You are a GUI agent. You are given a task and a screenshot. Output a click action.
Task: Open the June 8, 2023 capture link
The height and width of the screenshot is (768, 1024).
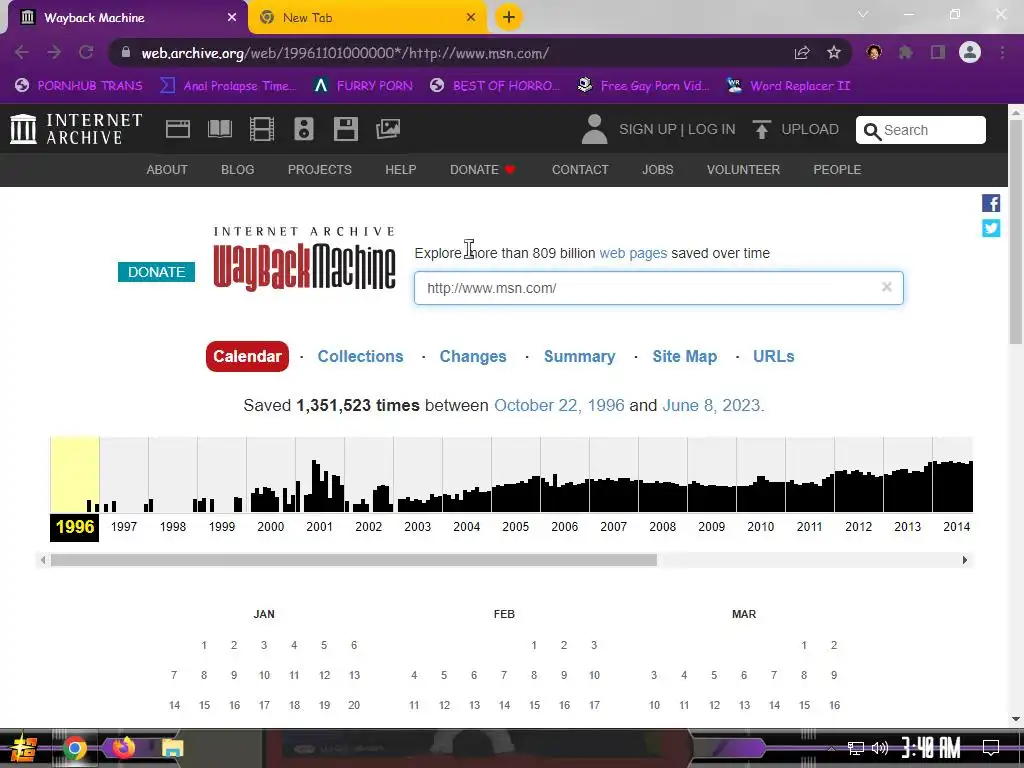tap(711, 406)
